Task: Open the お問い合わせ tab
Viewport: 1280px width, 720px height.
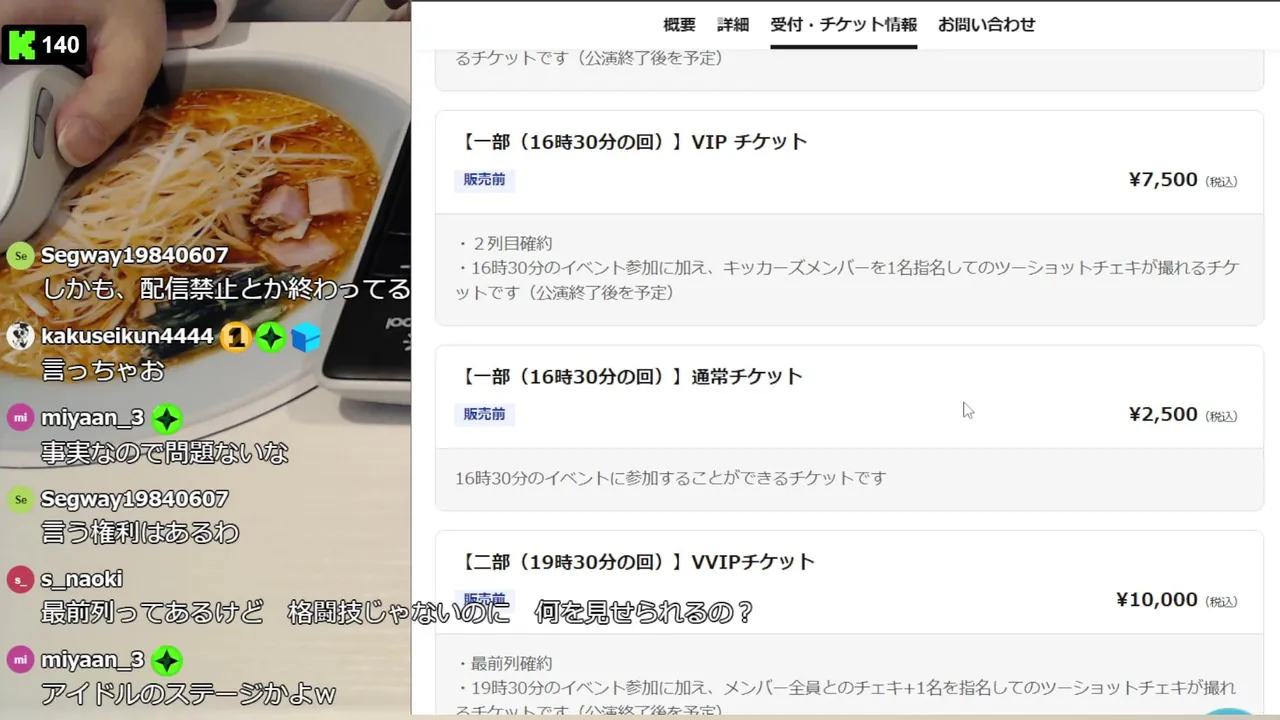Action: (987, 25)
